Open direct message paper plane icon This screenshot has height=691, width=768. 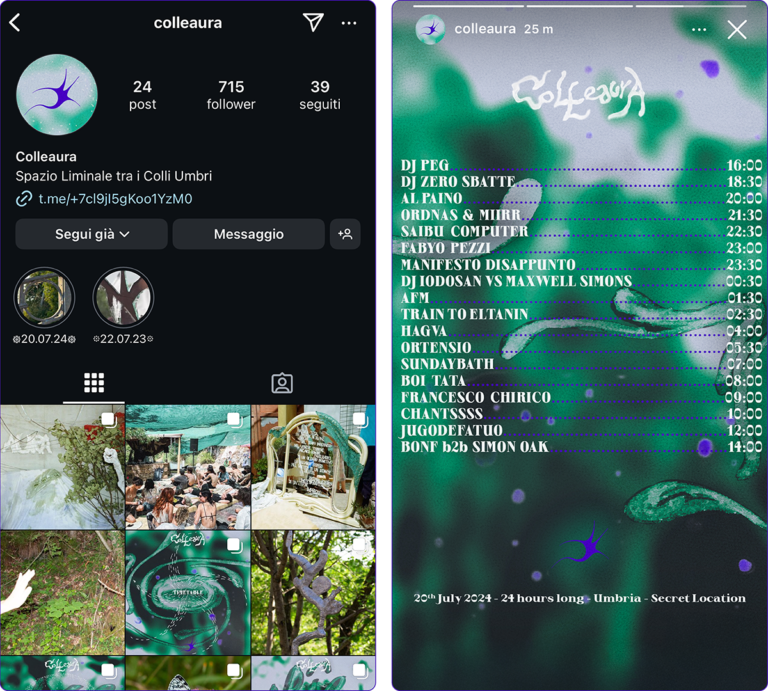[x=313, y=22]
